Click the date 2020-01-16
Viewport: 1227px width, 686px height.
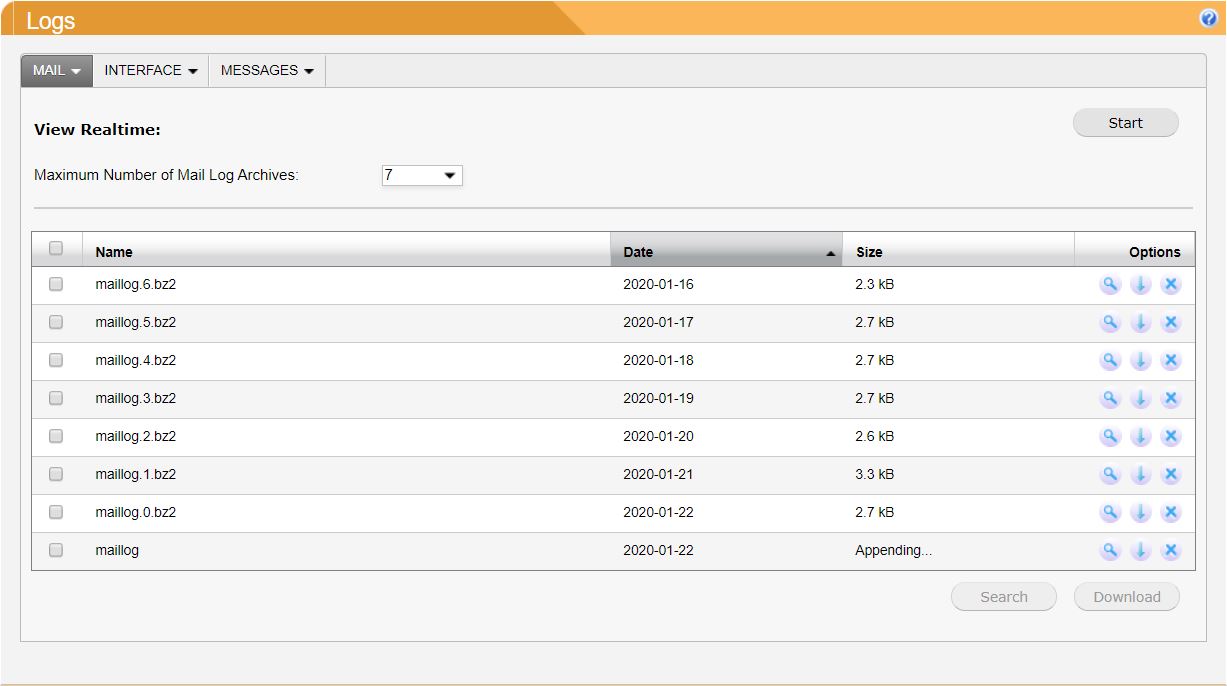[x=658, y=285]
